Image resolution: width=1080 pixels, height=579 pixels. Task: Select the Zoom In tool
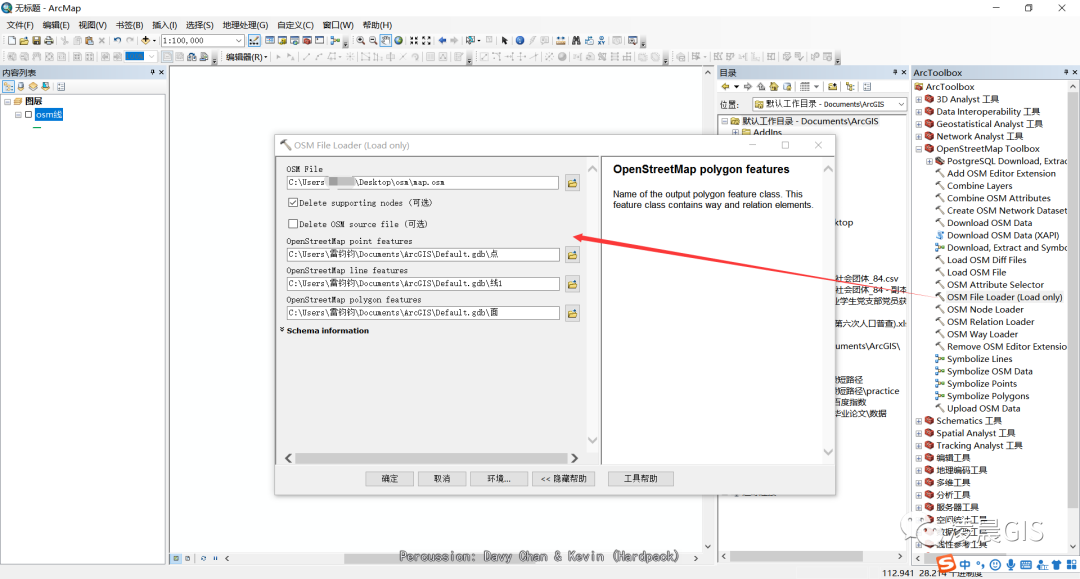pos(361,41)
